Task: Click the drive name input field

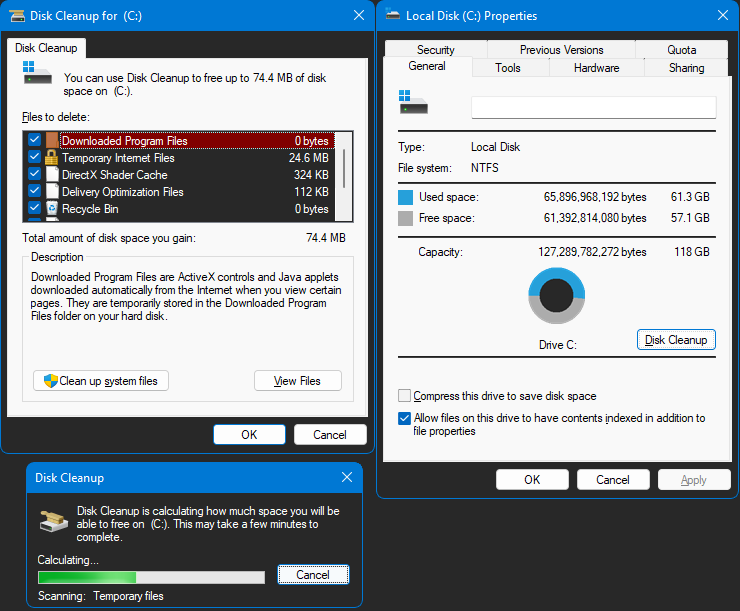Action: [x=594, y=108]
